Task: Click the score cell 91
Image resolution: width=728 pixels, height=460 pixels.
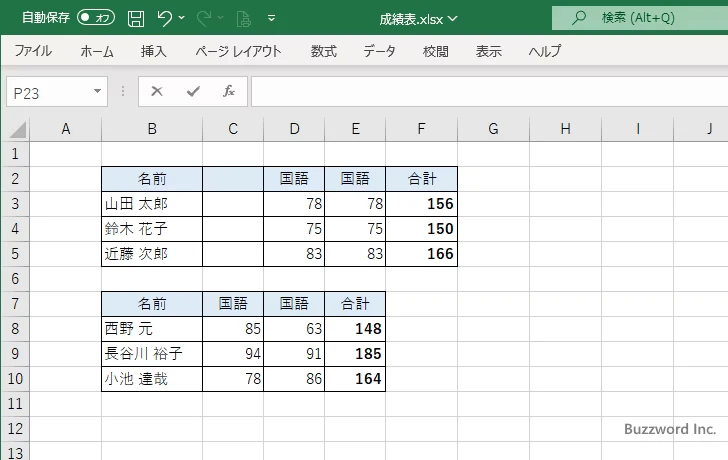Action: click(294, 354)
